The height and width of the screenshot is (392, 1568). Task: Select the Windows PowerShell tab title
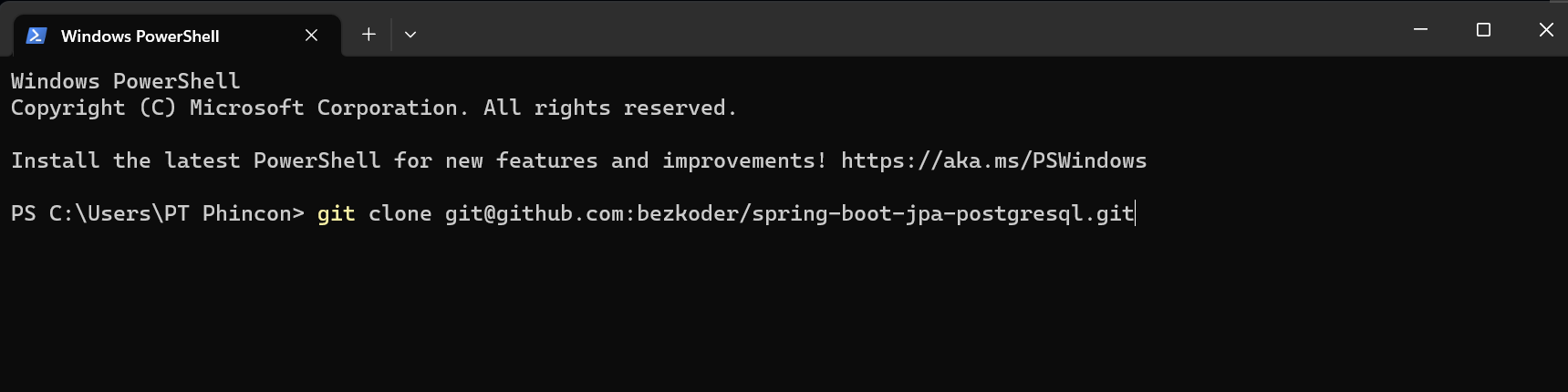140,36
